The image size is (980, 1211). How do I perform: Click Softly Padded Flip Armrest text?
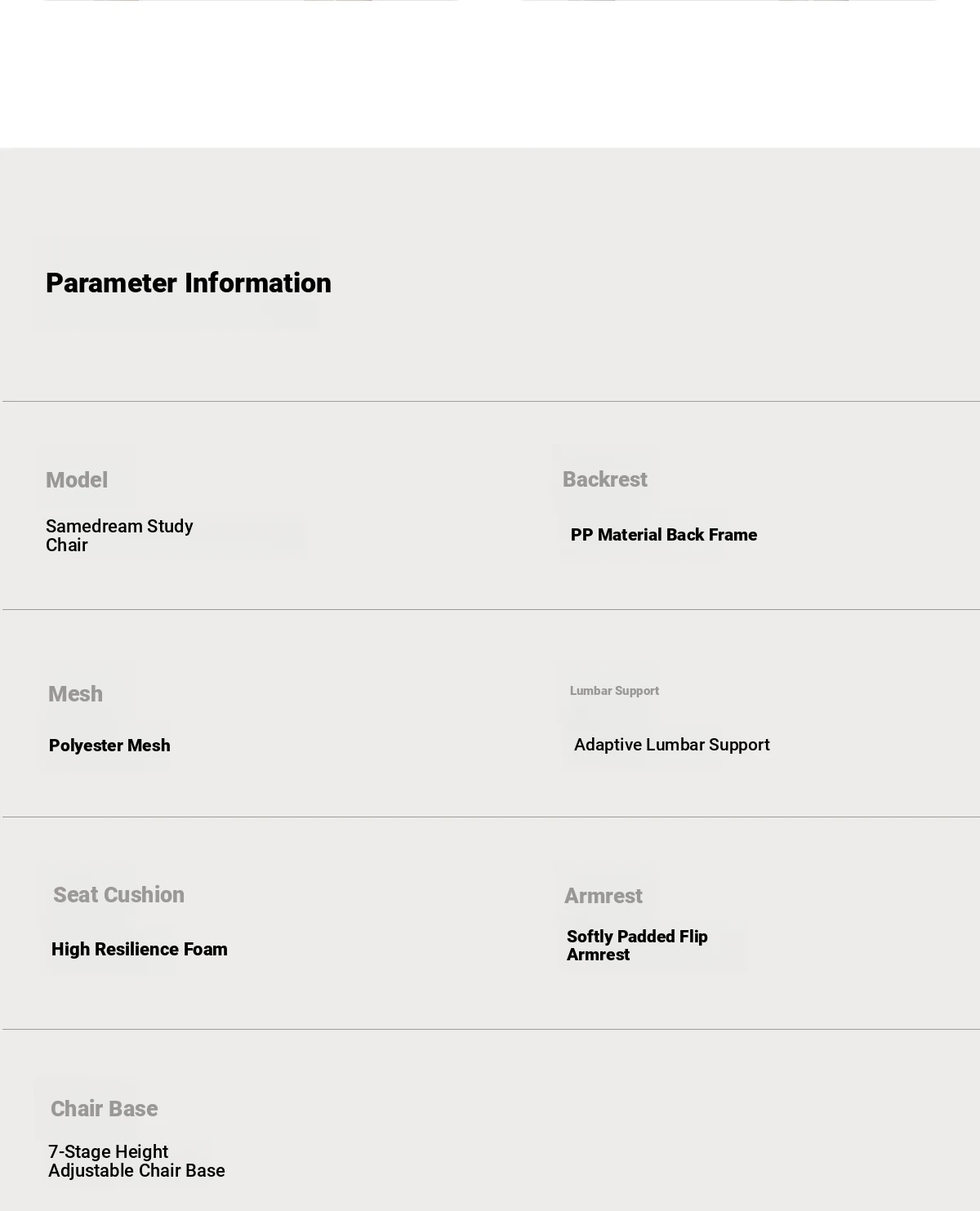[637, 946]
